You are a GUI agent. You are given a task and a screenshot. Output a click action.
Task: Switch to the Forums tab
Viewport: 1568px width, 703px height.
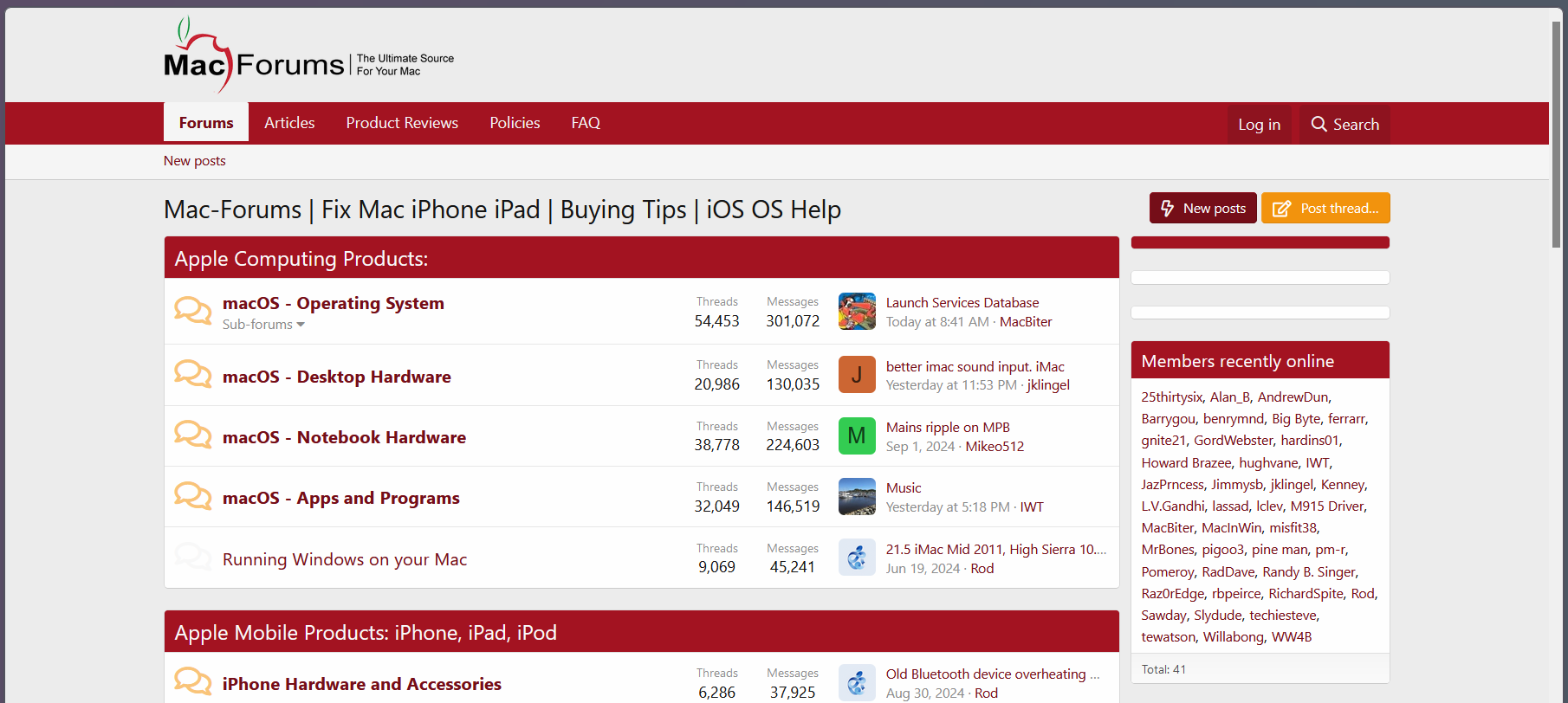point(206,123)
